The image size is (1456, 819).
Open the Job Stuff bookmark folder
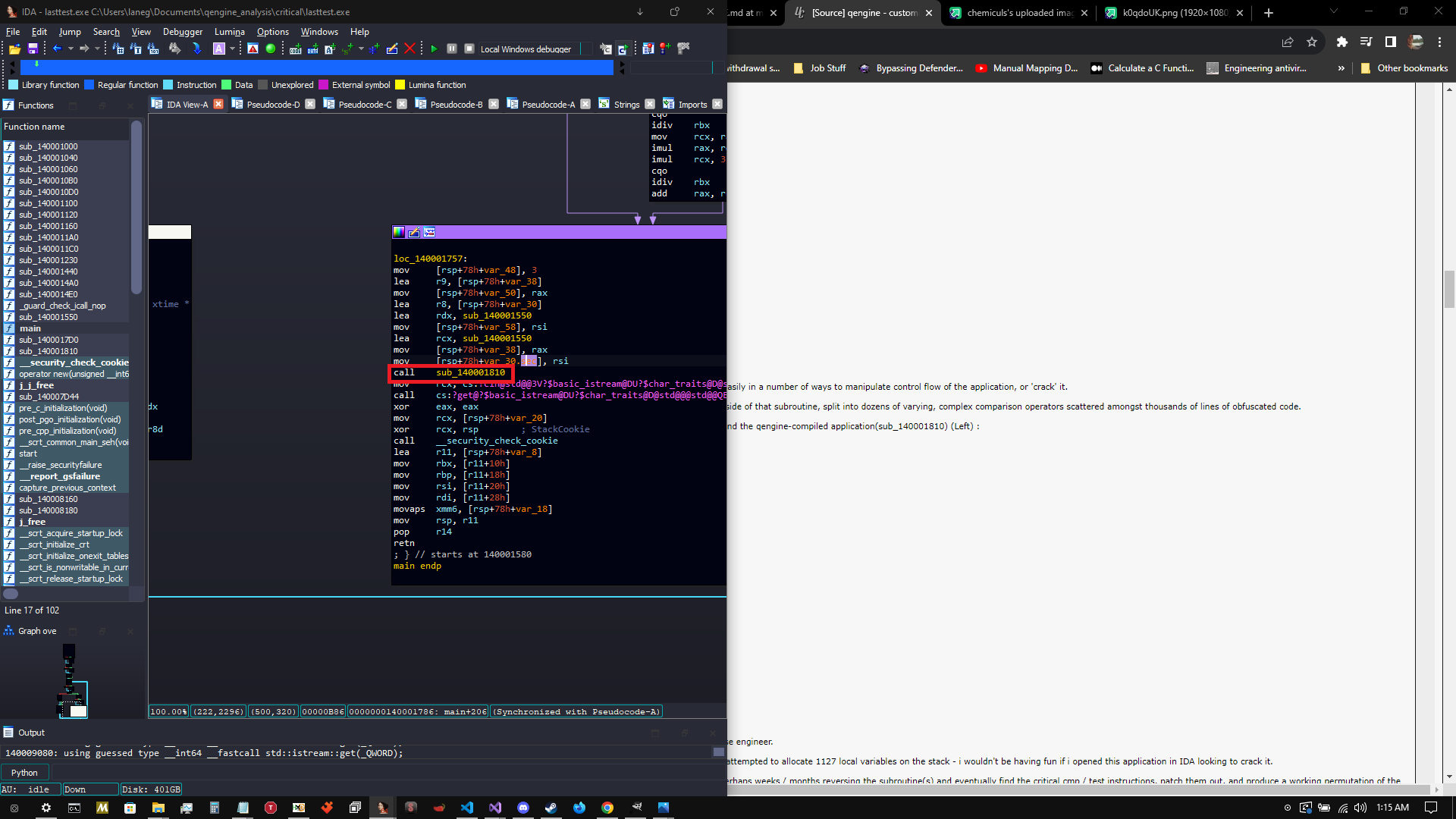[820, 68]
